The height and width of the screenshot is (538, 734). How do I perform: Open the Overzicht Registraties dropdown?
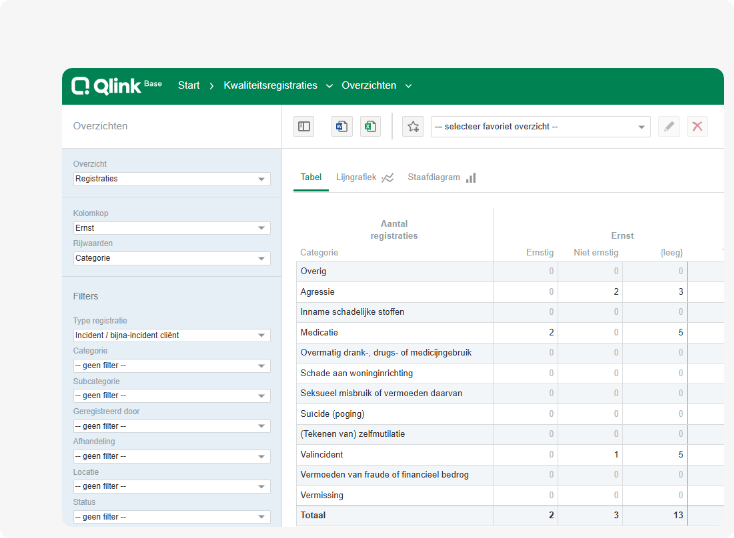pos(172,179)
